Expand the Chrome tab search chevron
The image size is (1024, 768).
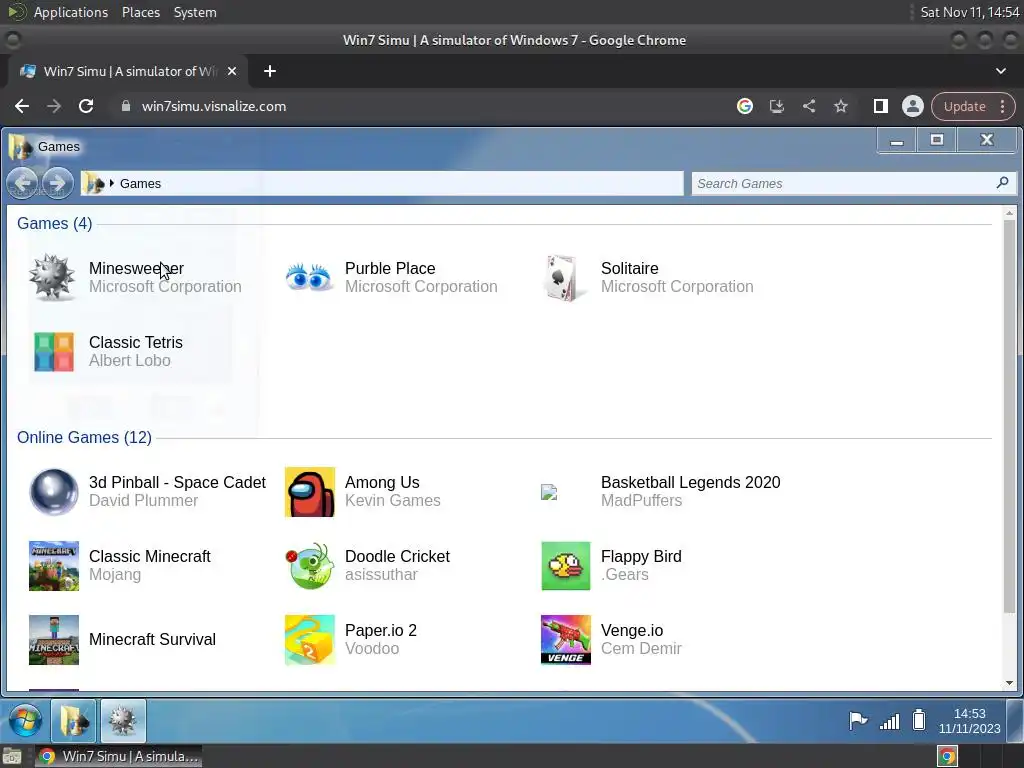point(1000,71)
